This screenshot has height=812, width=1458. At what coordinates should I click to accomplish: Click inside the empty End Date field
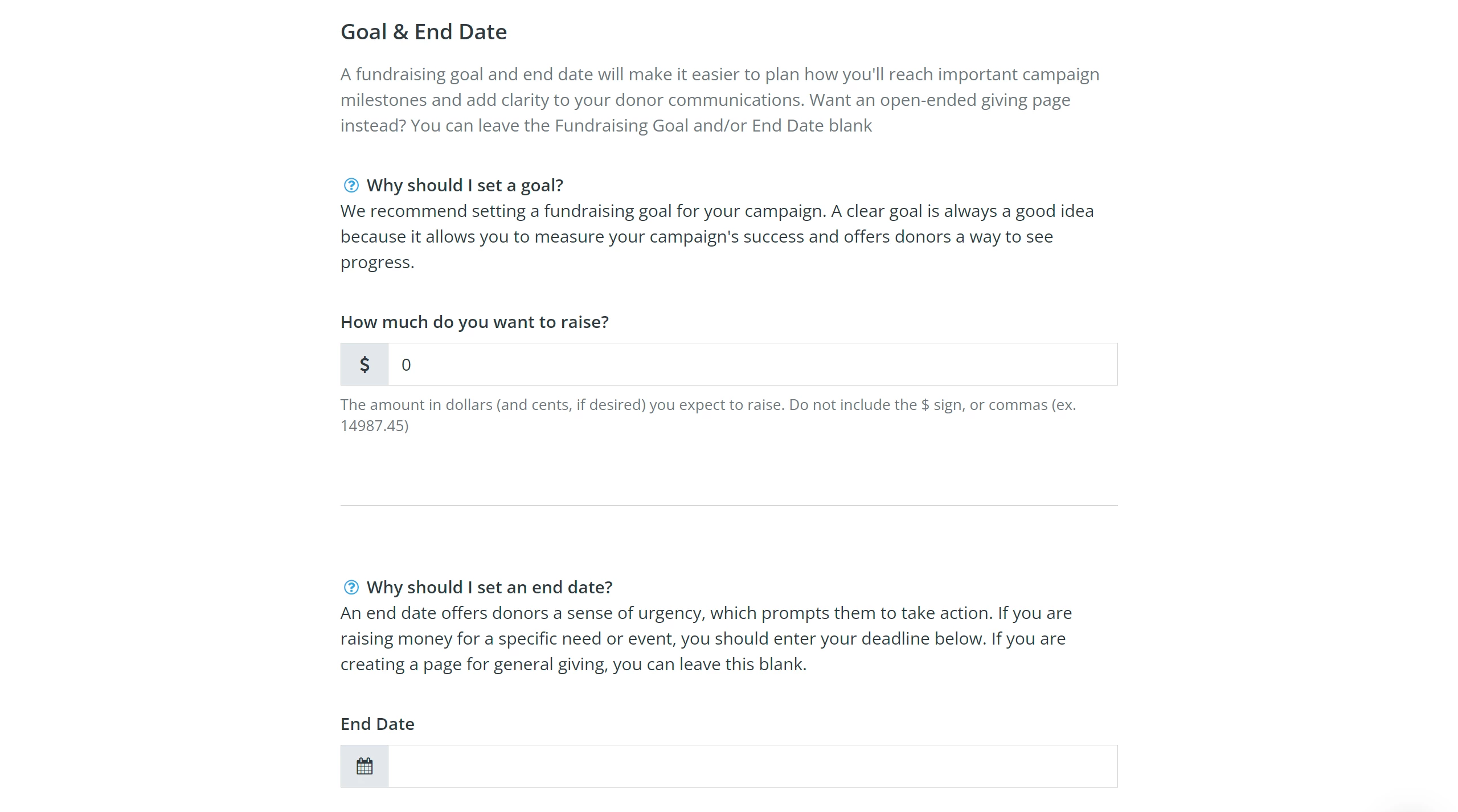pos(752,766)
